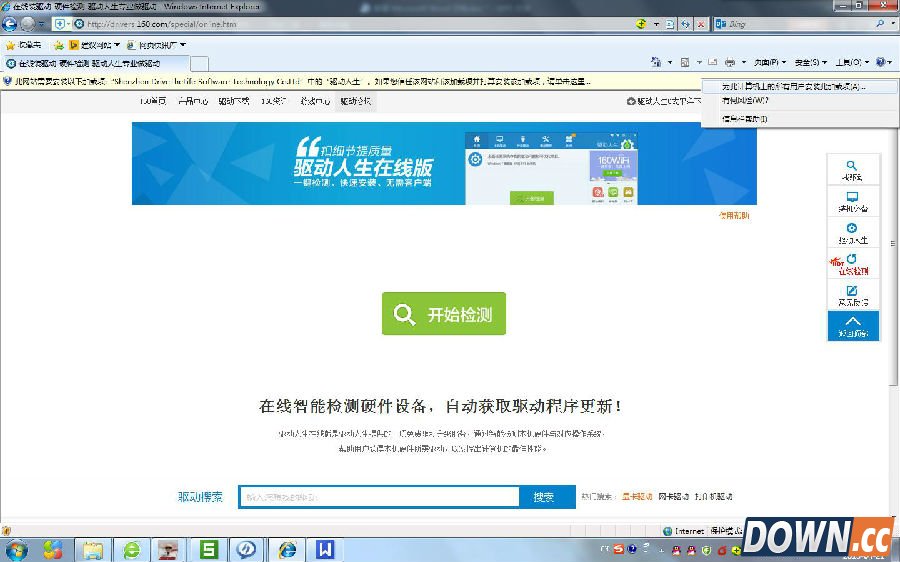Click the 驱动人生在线版 blue banner
Viewport: 900px width, 562px height.
click(444, 163)
